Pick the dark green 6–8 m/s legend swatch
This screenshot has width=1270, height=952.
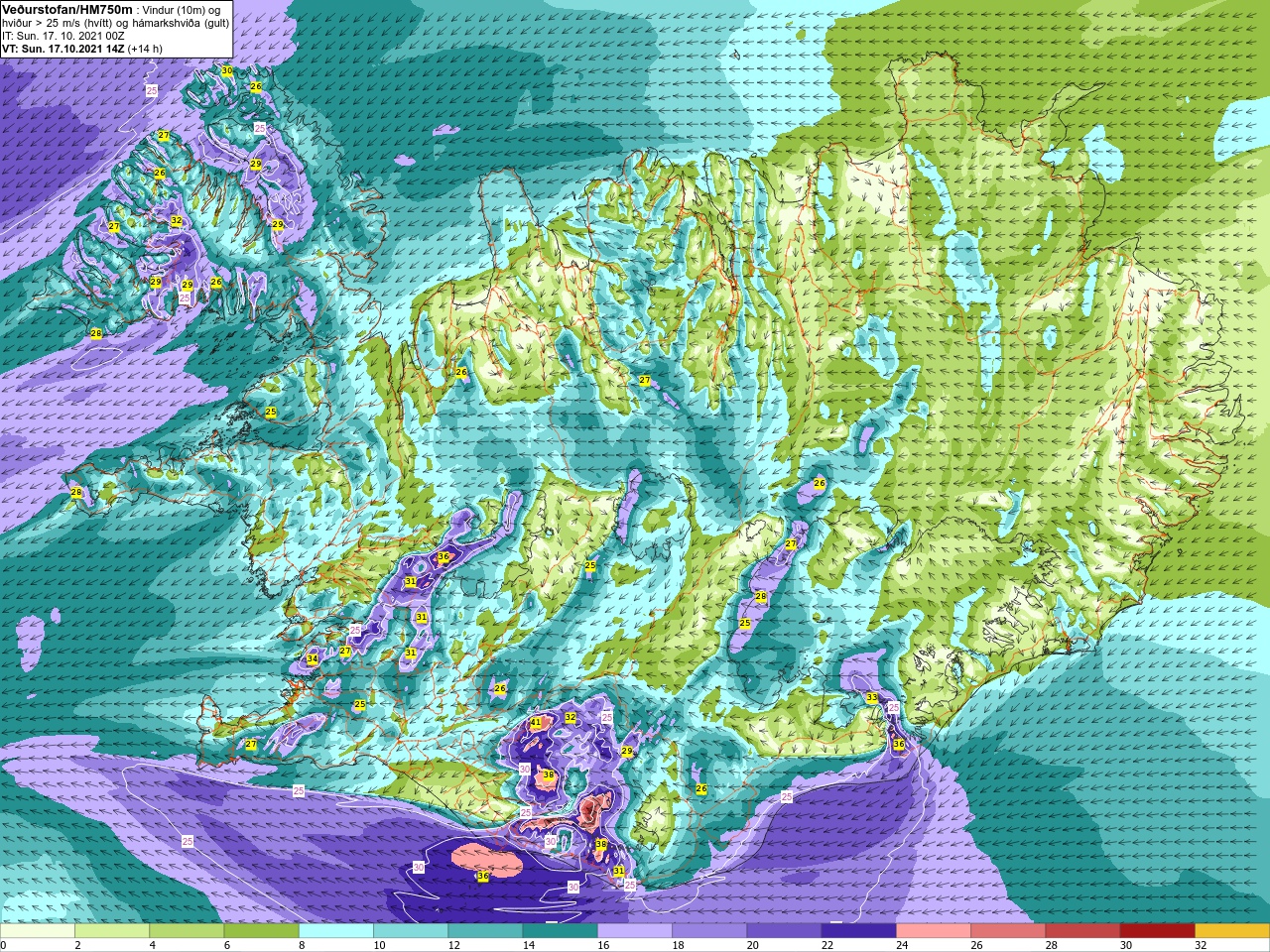click(262, 931)
